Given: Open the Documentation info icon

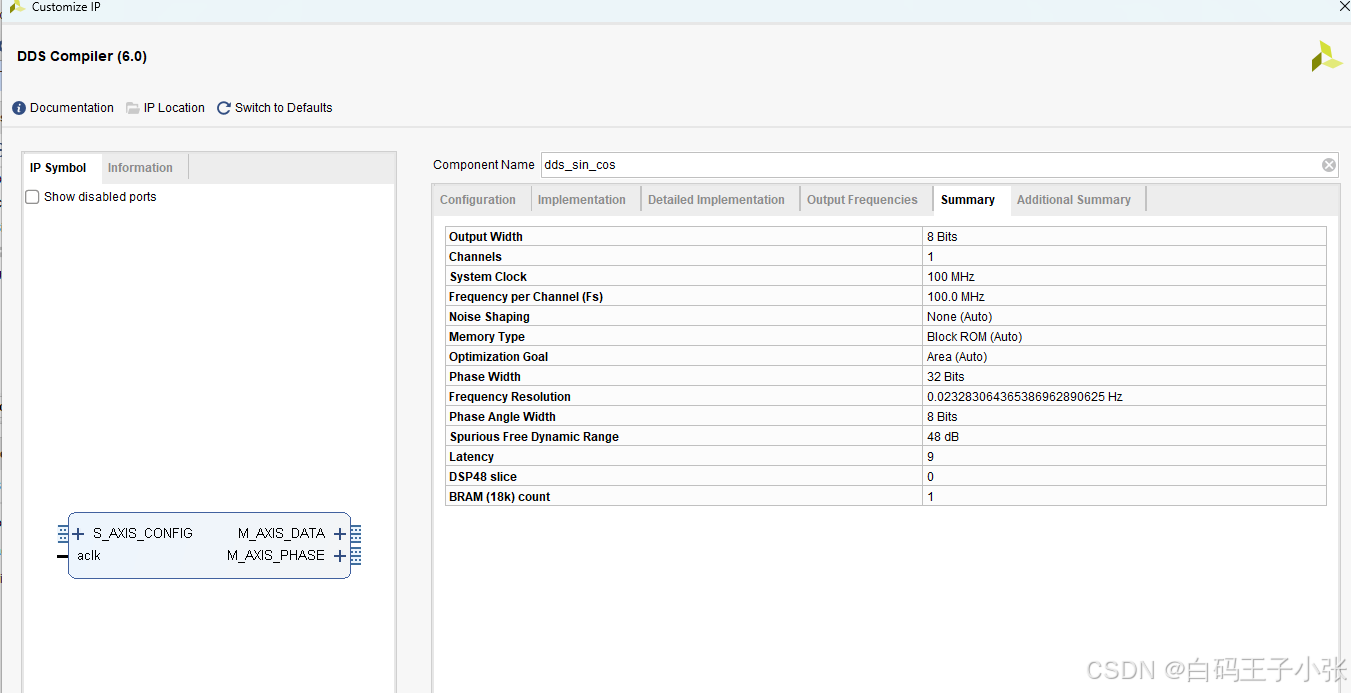Looking at the screenshot, I should coord(19,108).
